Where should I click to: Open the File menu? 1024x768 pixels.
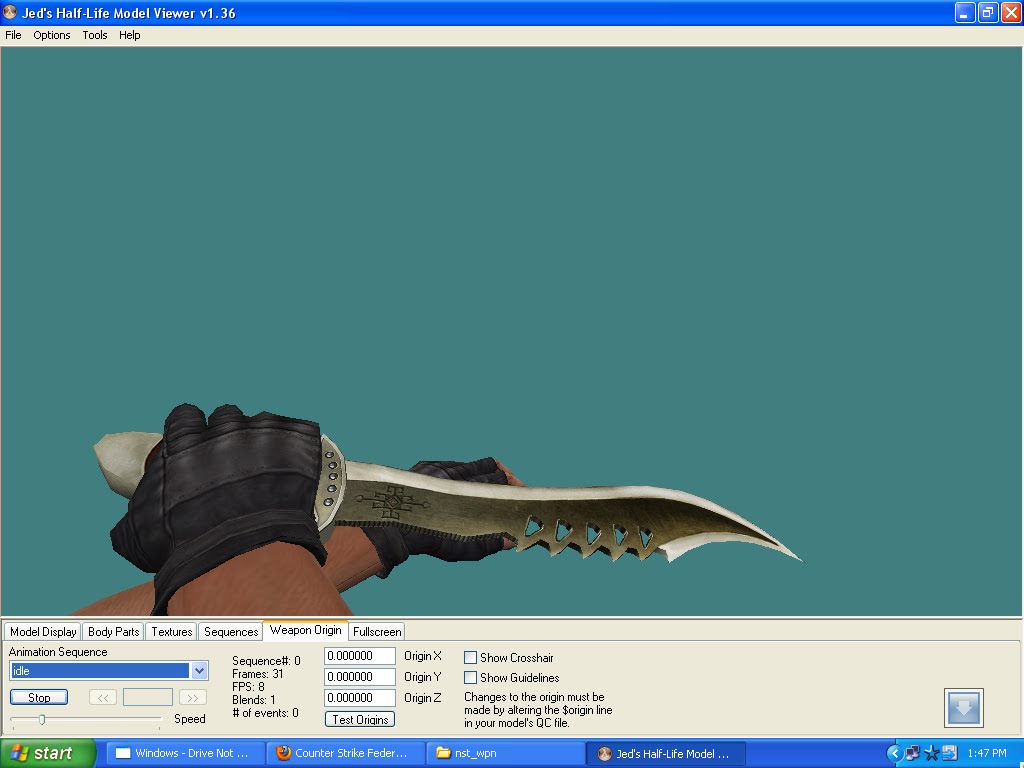pos(13,35)
